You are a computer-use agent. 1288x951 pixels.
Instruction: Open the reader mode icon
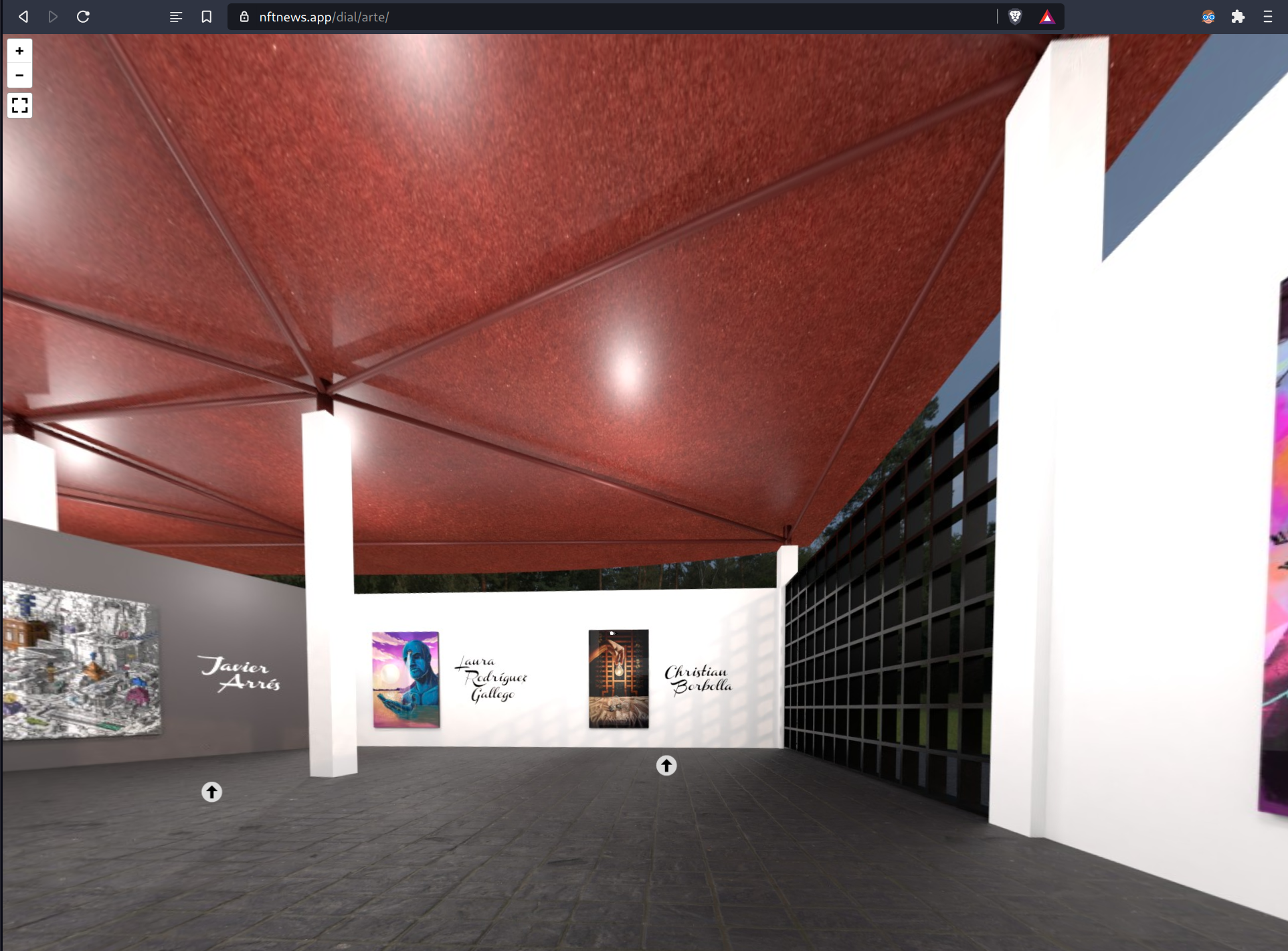(176, 17)
